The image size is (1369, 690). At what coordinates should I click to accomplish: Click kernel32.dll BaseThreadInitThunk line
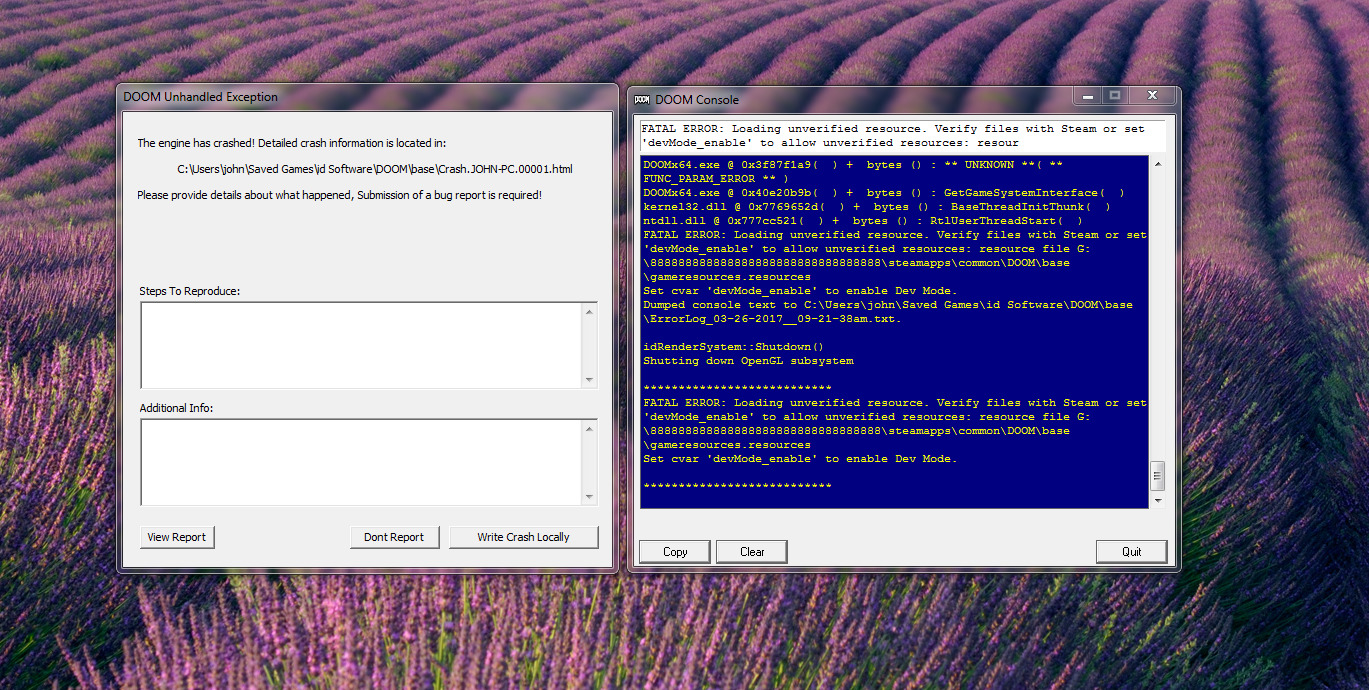coord(877,207)
